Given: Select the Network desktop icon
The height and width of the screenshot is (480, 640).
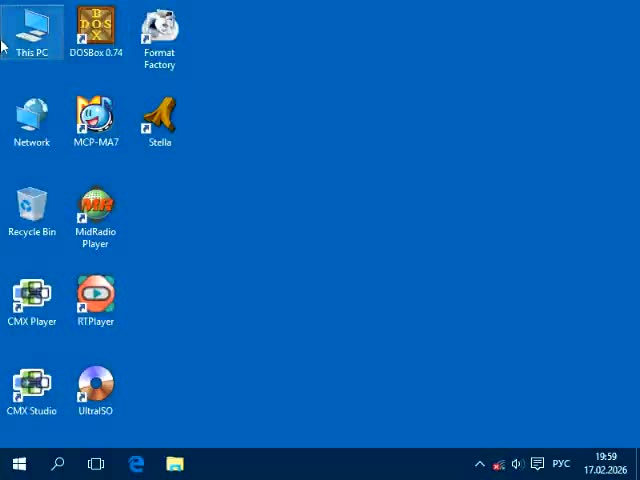Looking at the screenshot, I should point(32,118).
